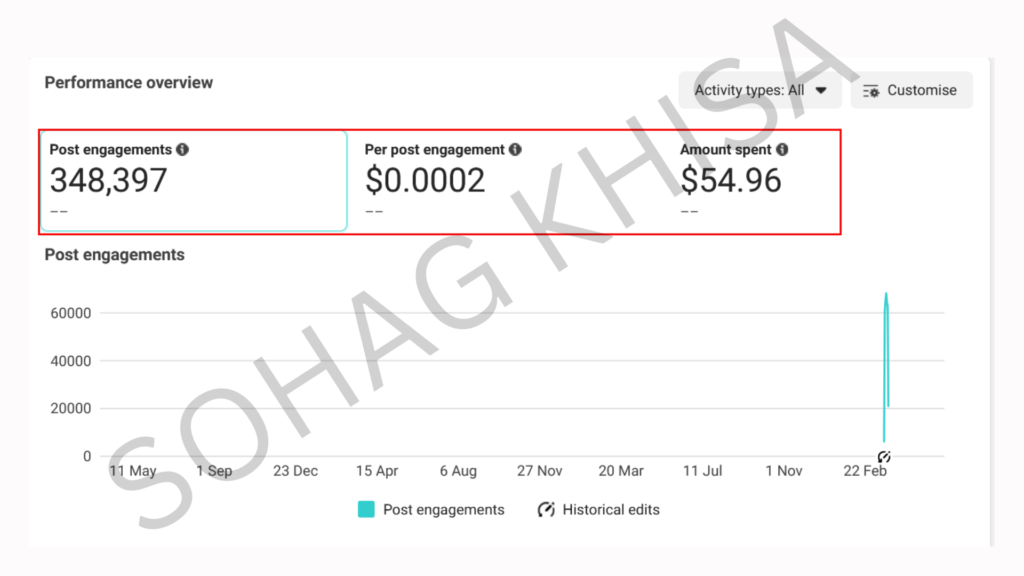Click the $54.96 amount spent value

[x=731, y=180]
